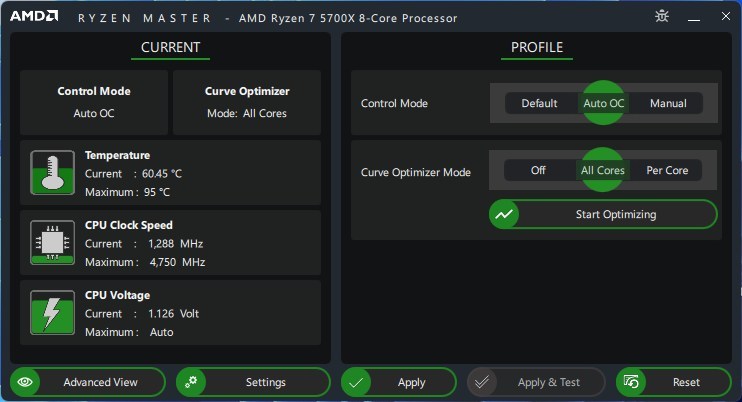The height and width of the screenshot is (402, 742).
Task: Switch Control Mode to Manual
Action: (x=668, y=103)
